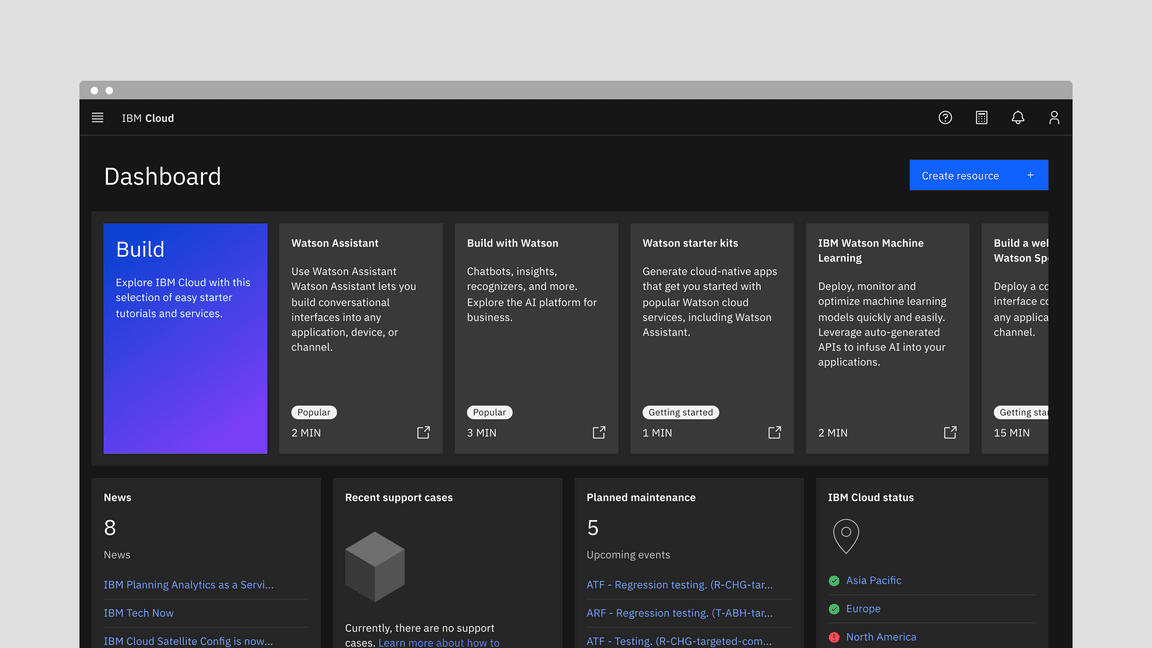Launch Watson starter kits external link icon
The image size is (1152, 648).
pyautogui.click(x=774, y=433)
